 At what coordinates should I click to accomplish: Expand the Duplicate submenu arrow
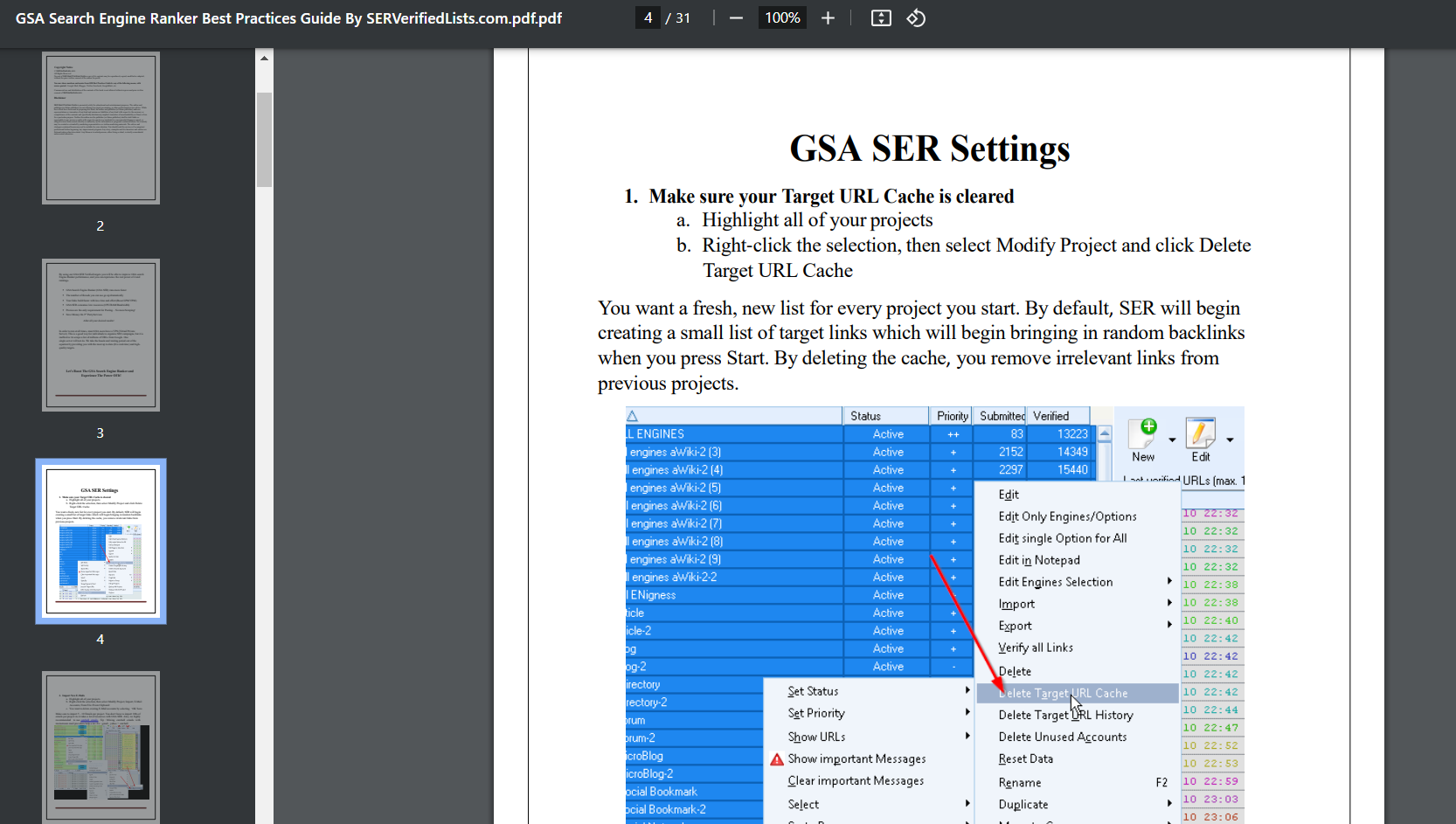tap(1169, 804)
